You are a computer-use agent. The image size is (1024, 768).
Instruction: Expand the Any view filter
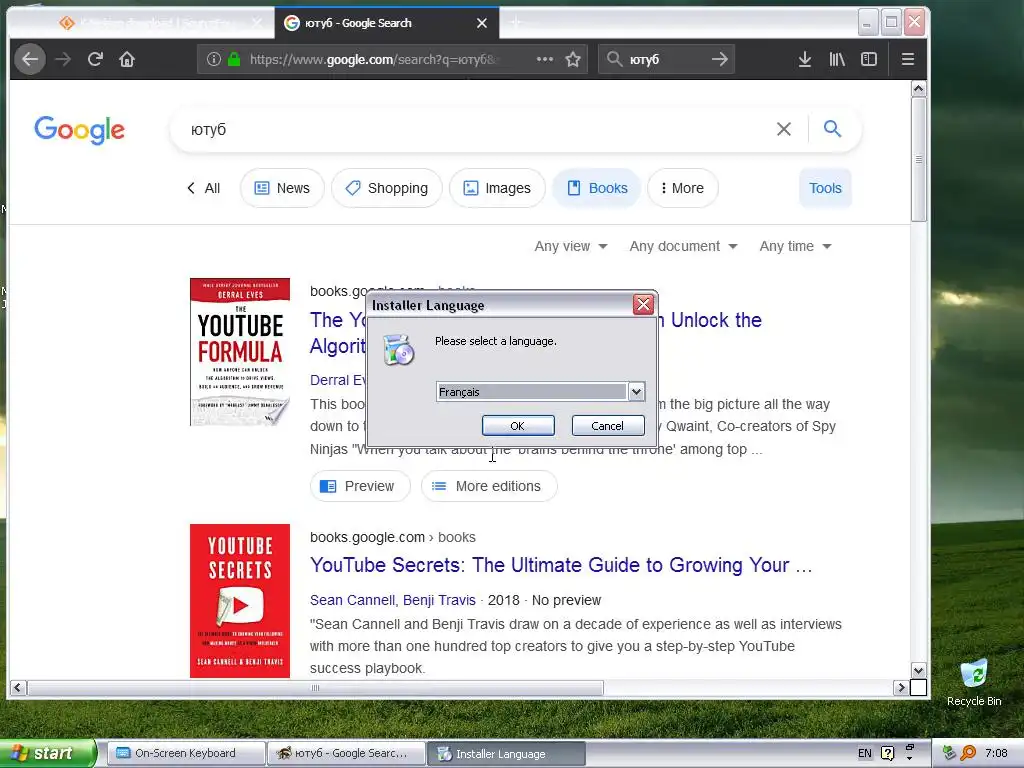571,246
